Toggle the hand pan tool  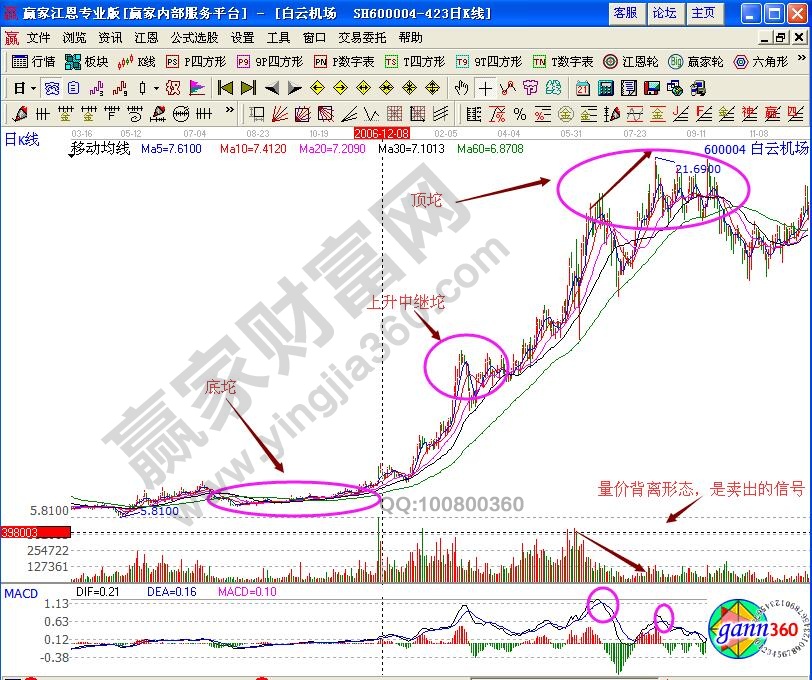(x=461, y=87)
